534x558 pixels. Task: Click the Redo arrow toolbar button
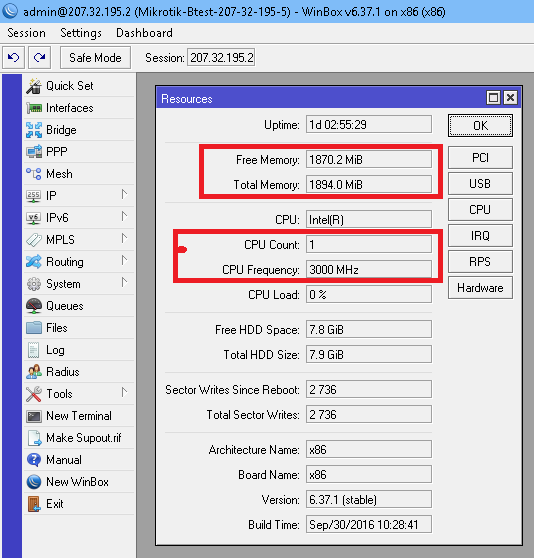coord(39,57)
